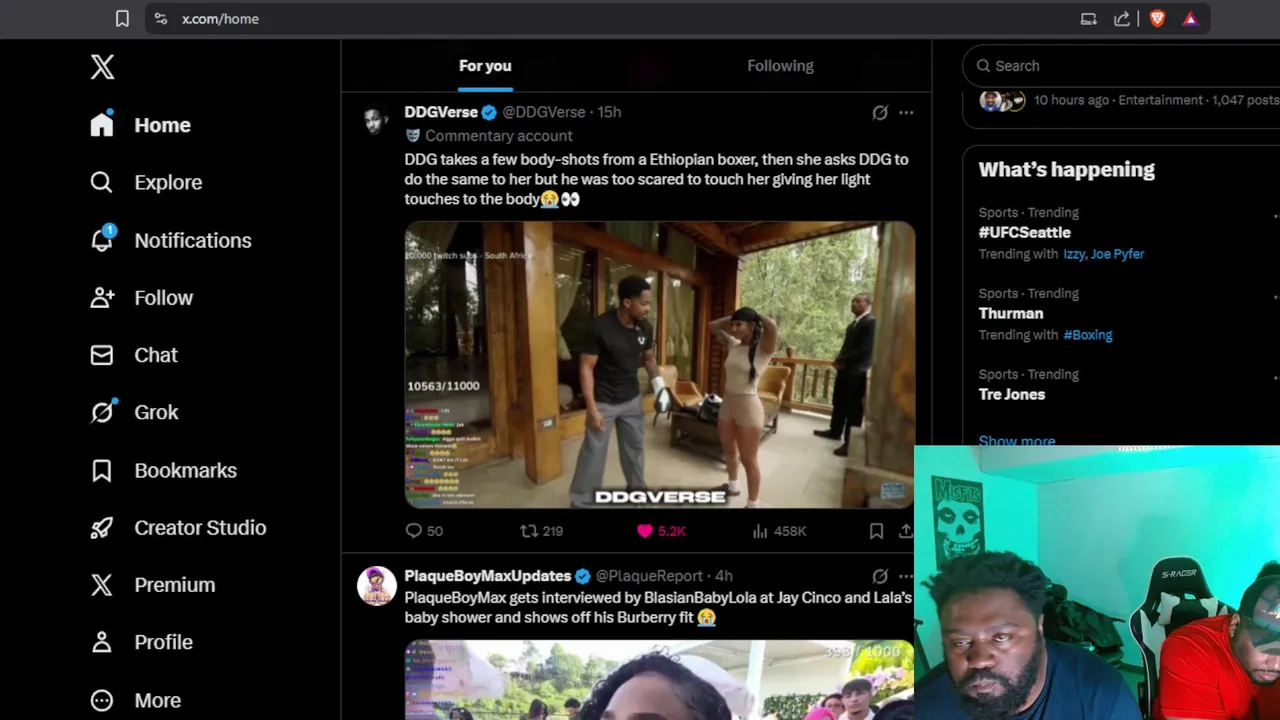Click the Joe Pyfer trending link
This screenshot has width=1280, height=720.
coord(1118,254)
